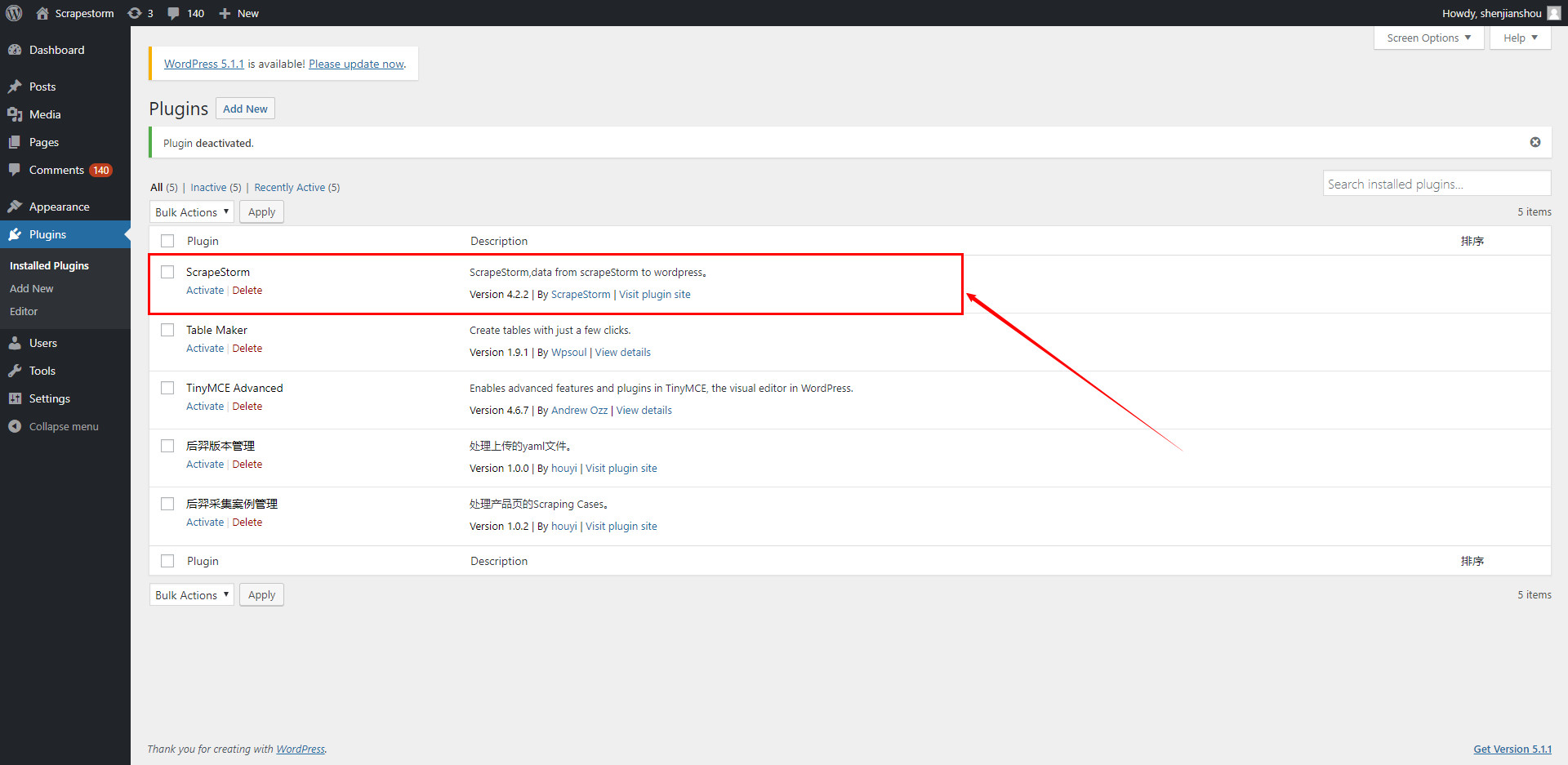Viewport: 1568px width, 765px height.
Task: Open the top Bulk Actions dropdown
Action: pyautogui.click(x=192, y=212)
